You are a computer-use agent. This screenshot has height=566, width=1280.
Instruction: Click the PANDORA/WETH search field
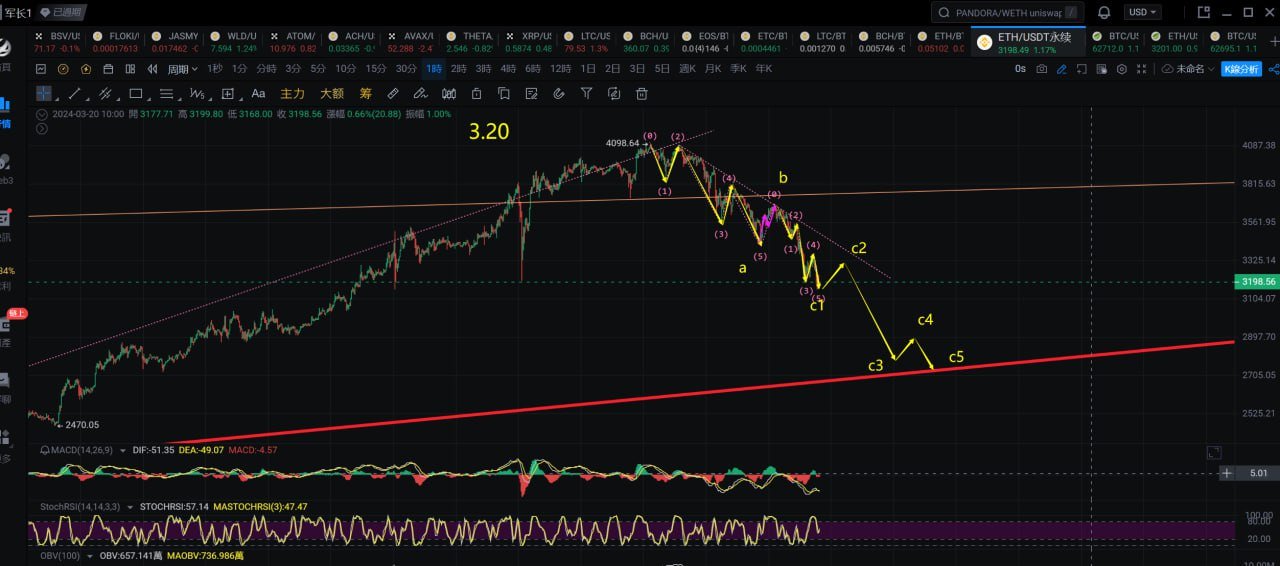pyautogui.click(x=1008, y=13)
